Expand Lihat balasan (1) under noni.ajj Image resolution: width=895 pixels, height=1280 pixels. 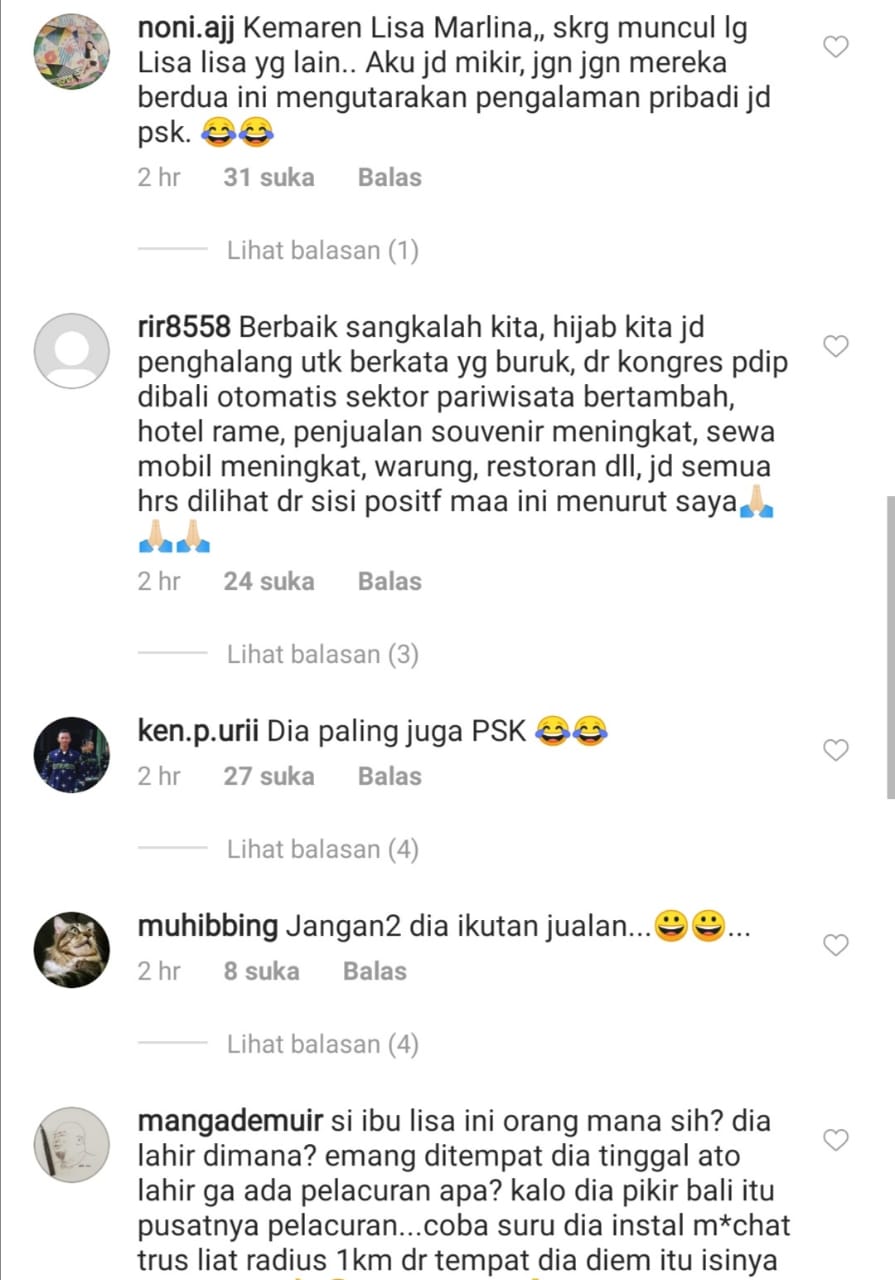323,250
